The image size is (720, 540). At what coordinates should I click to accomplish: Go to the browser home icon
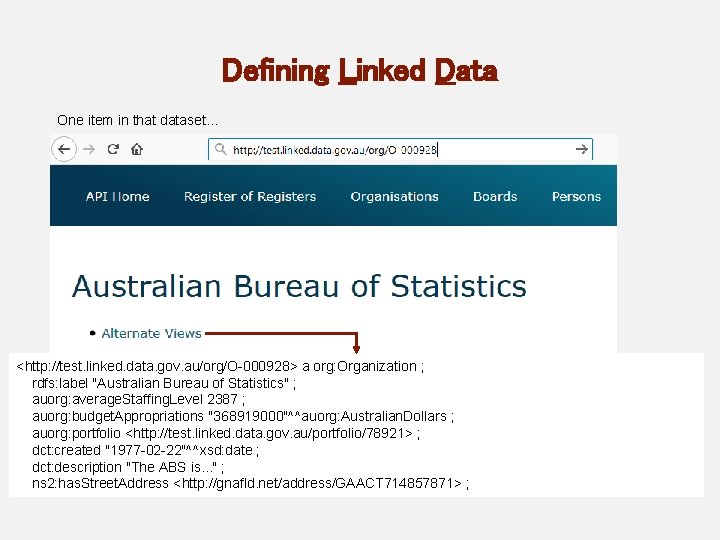[x=137, y=149]
